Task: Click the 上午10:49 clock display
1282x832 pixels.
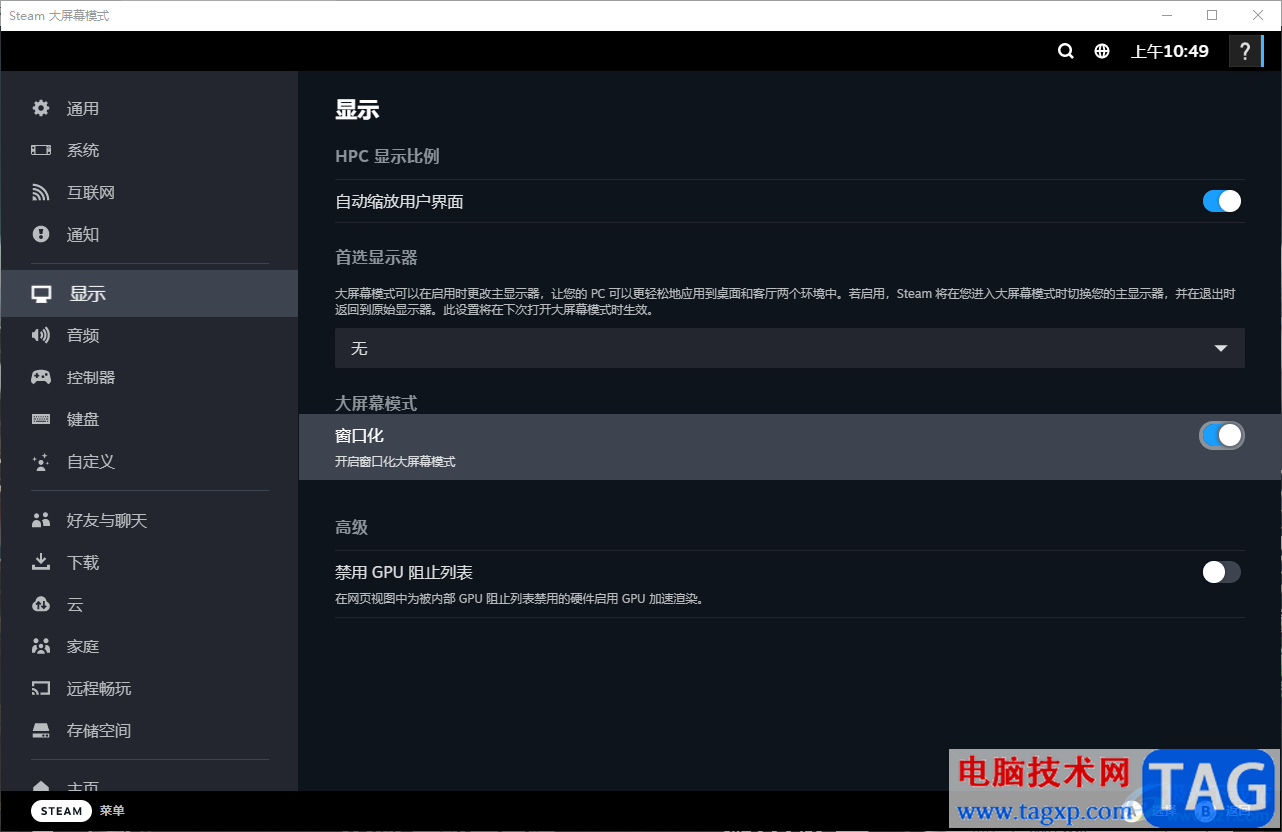Action: click(x=1170, y=51)
